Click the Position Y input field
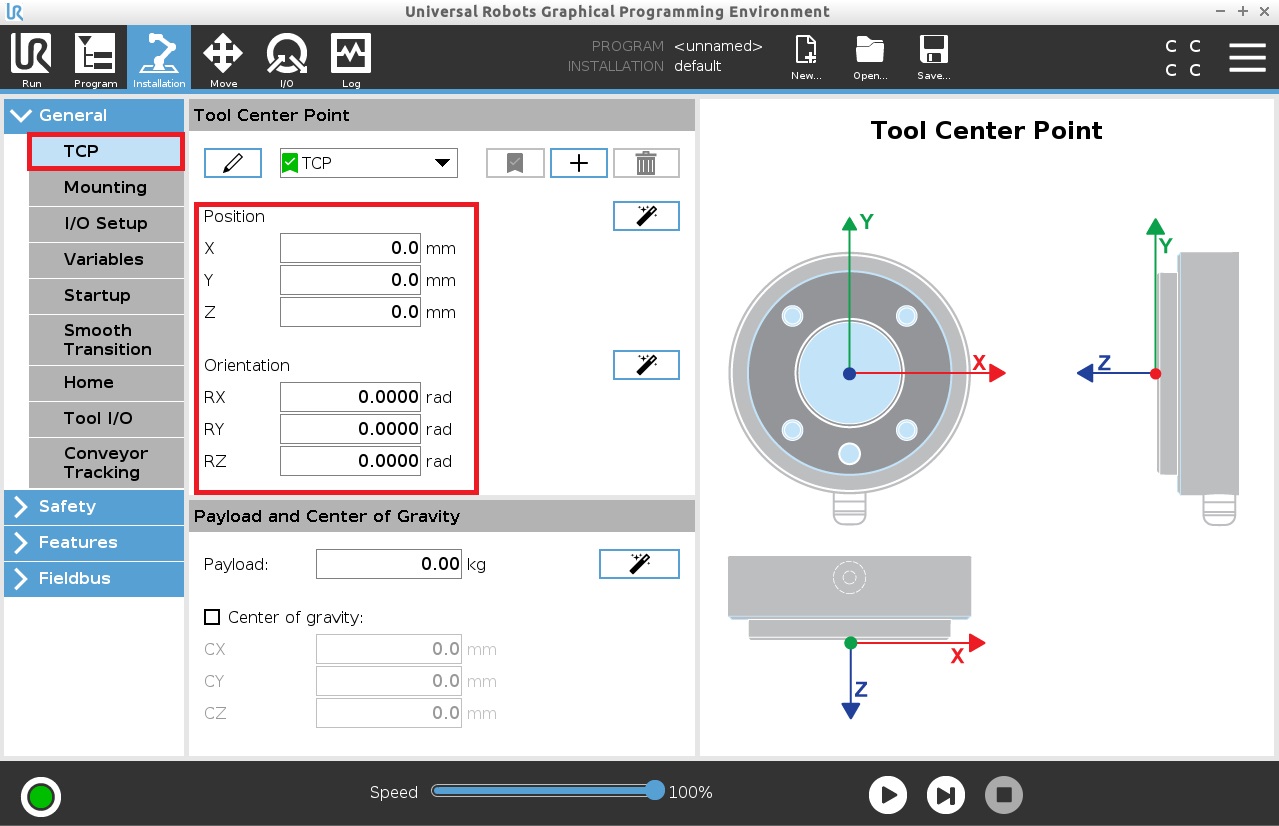This screenshot has height=826, width=1279. (351, 280)
